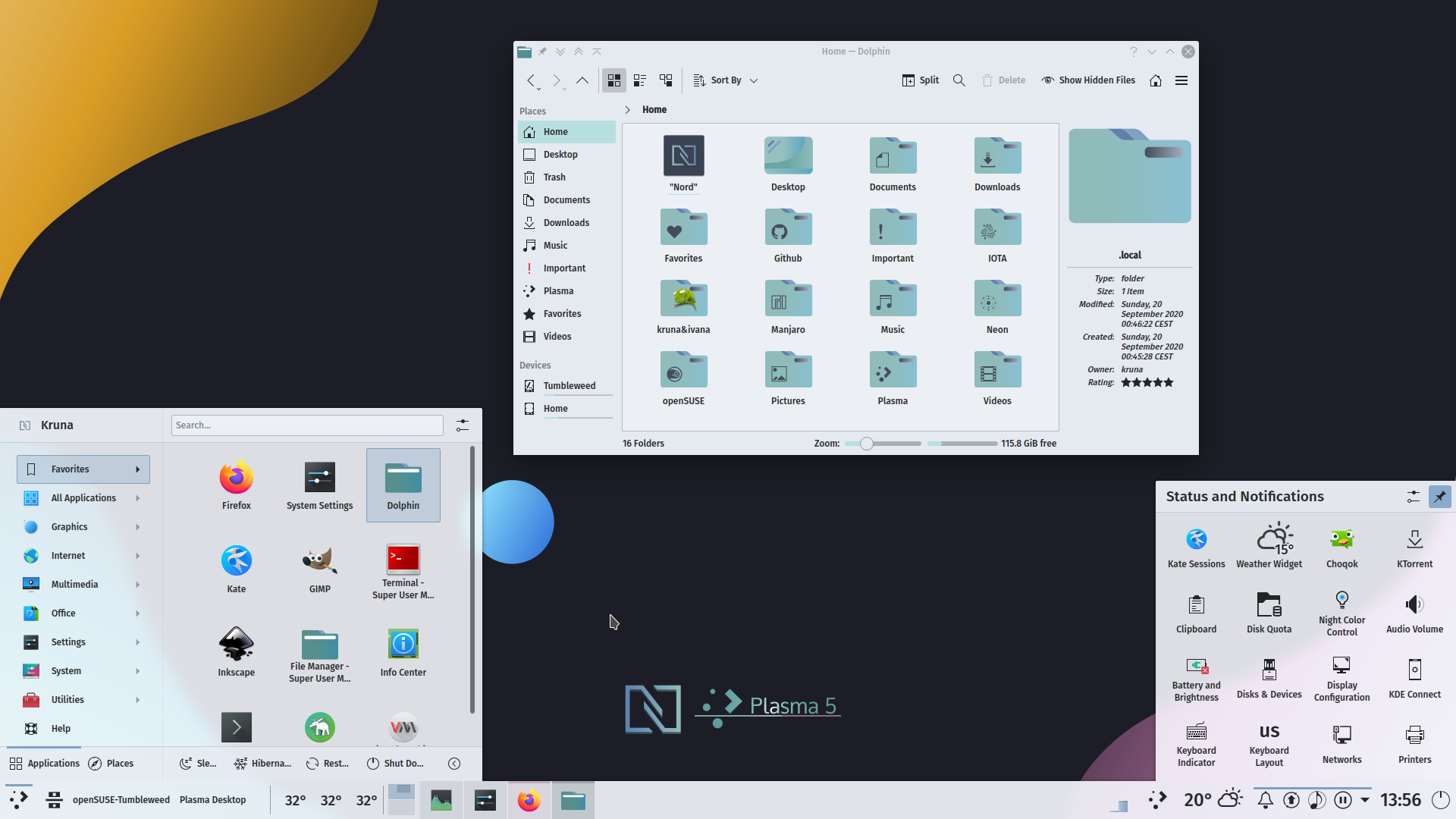Toggle Dolphin window pin in title bar
Screen dimensions: 1456x819
coord(542,52)
